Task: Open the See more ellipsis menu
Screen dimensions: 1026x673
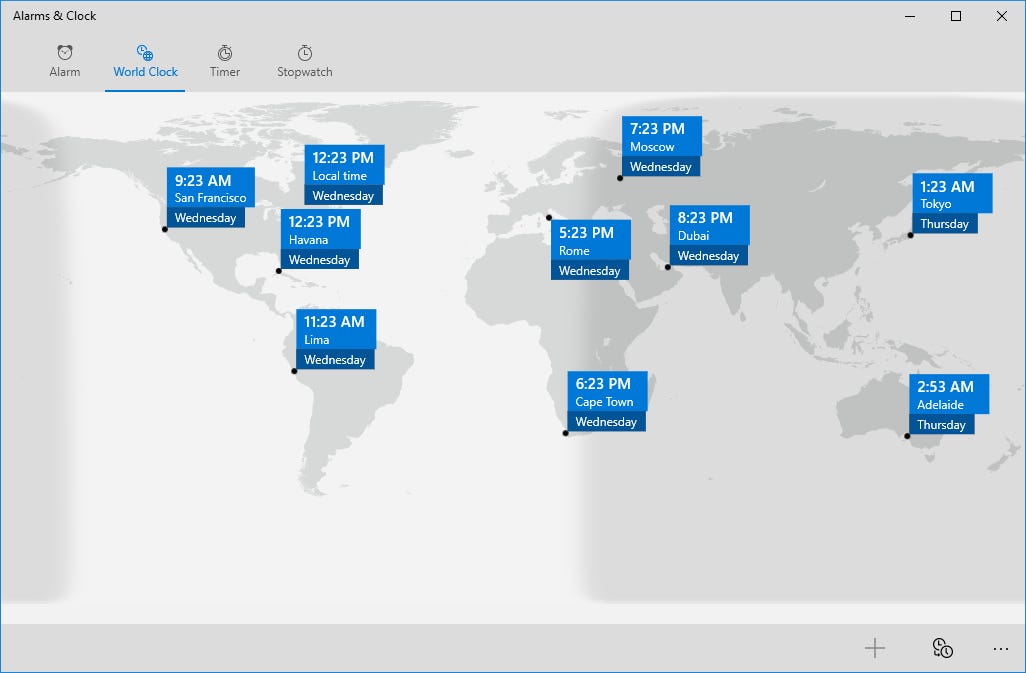Action: point(1002,648)
